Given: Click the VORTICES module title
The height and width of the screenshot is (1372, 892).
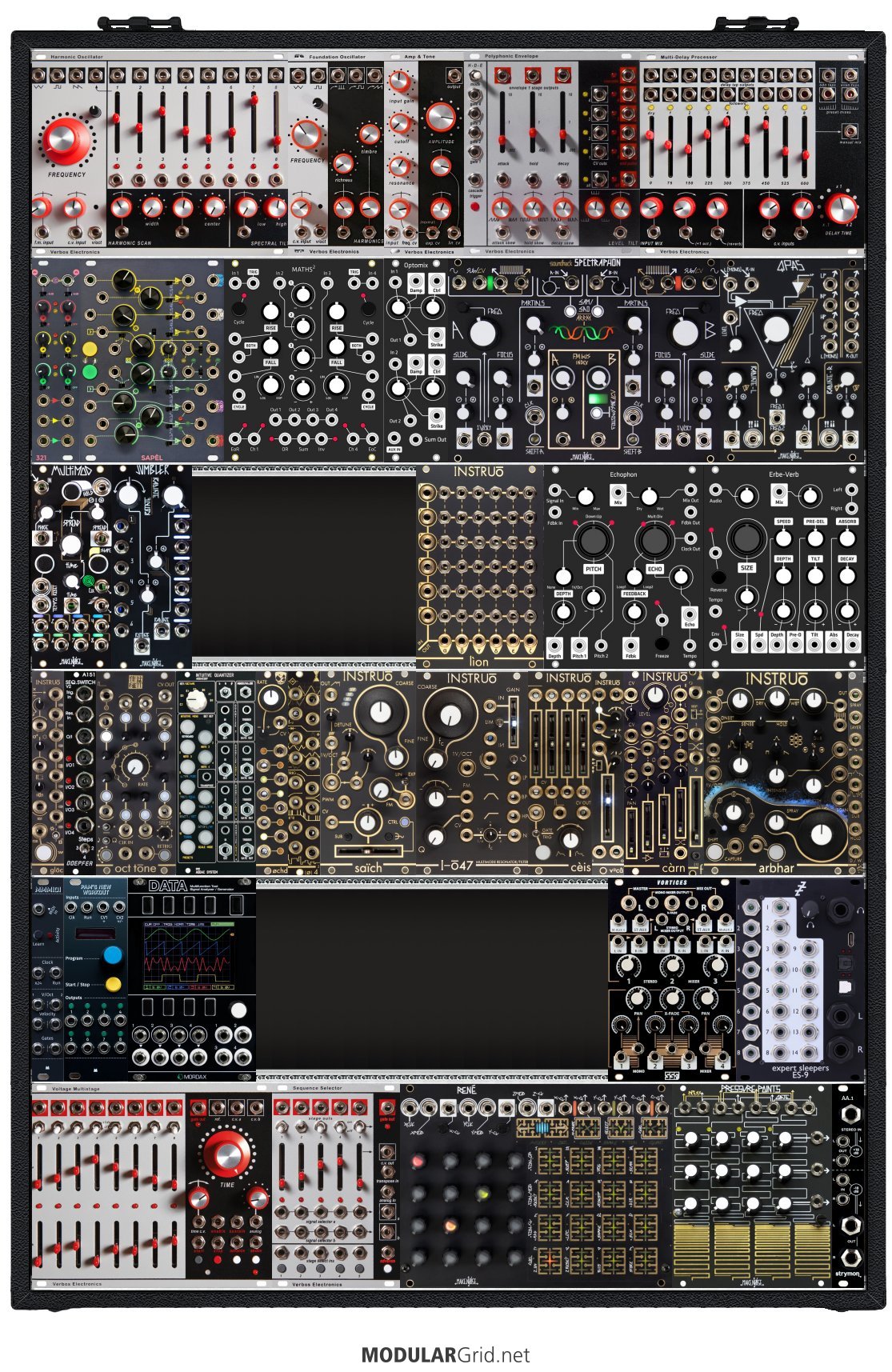Looking at the screenshot, I should point(671,882).
